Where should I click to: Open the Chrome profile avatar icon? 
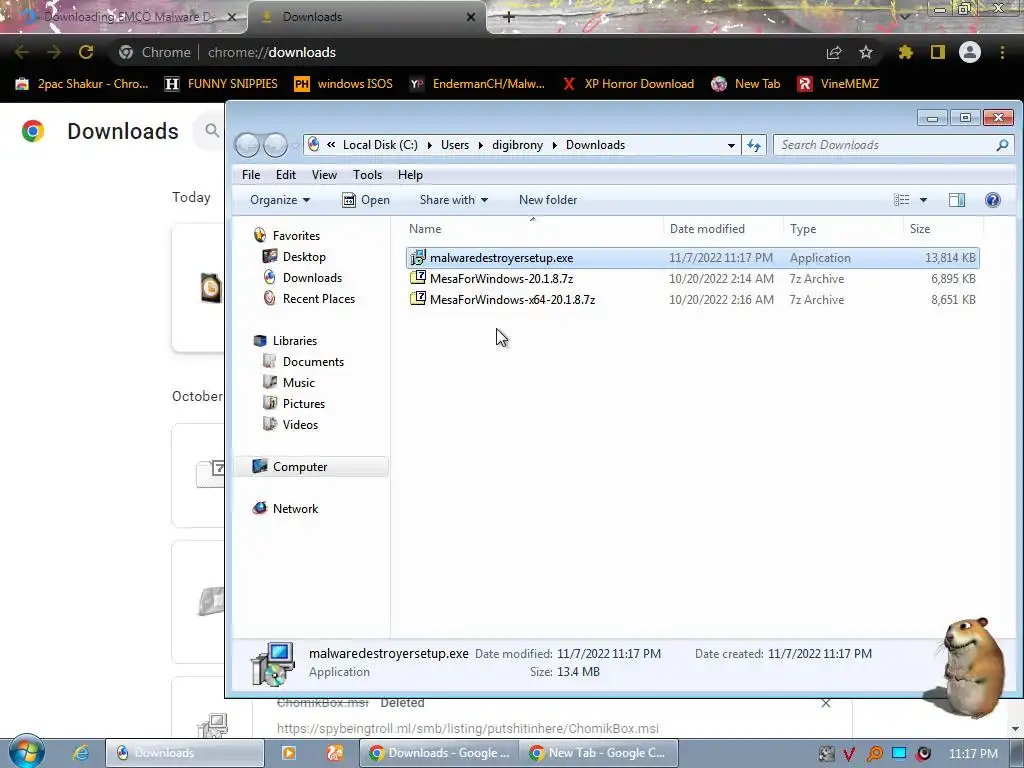[970, 52]
